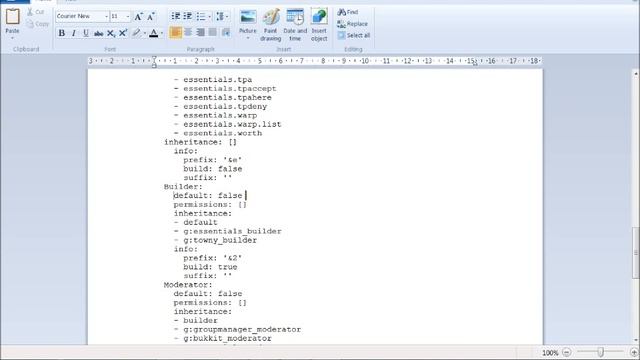This screenshot has width=640, height=360.
Task: Click the Copy button
Action: (38, 24)
